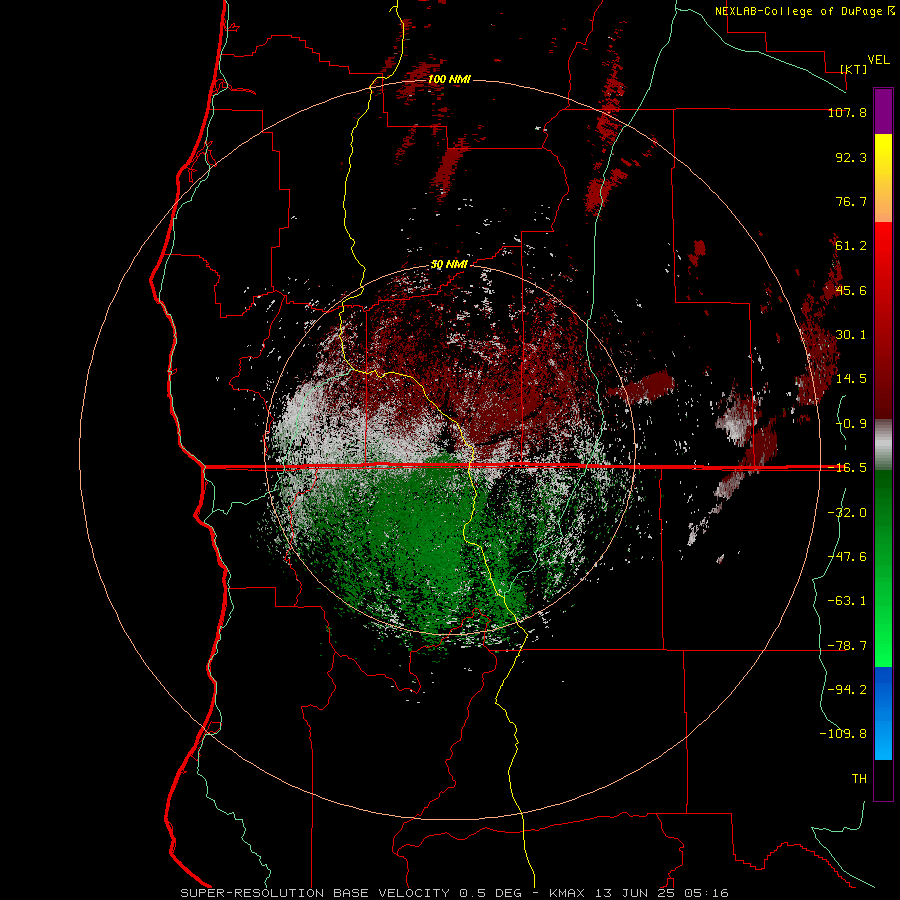Select the 61.2 scale value
The height and width of the screenshot is (900, 900).
[851, 246]
